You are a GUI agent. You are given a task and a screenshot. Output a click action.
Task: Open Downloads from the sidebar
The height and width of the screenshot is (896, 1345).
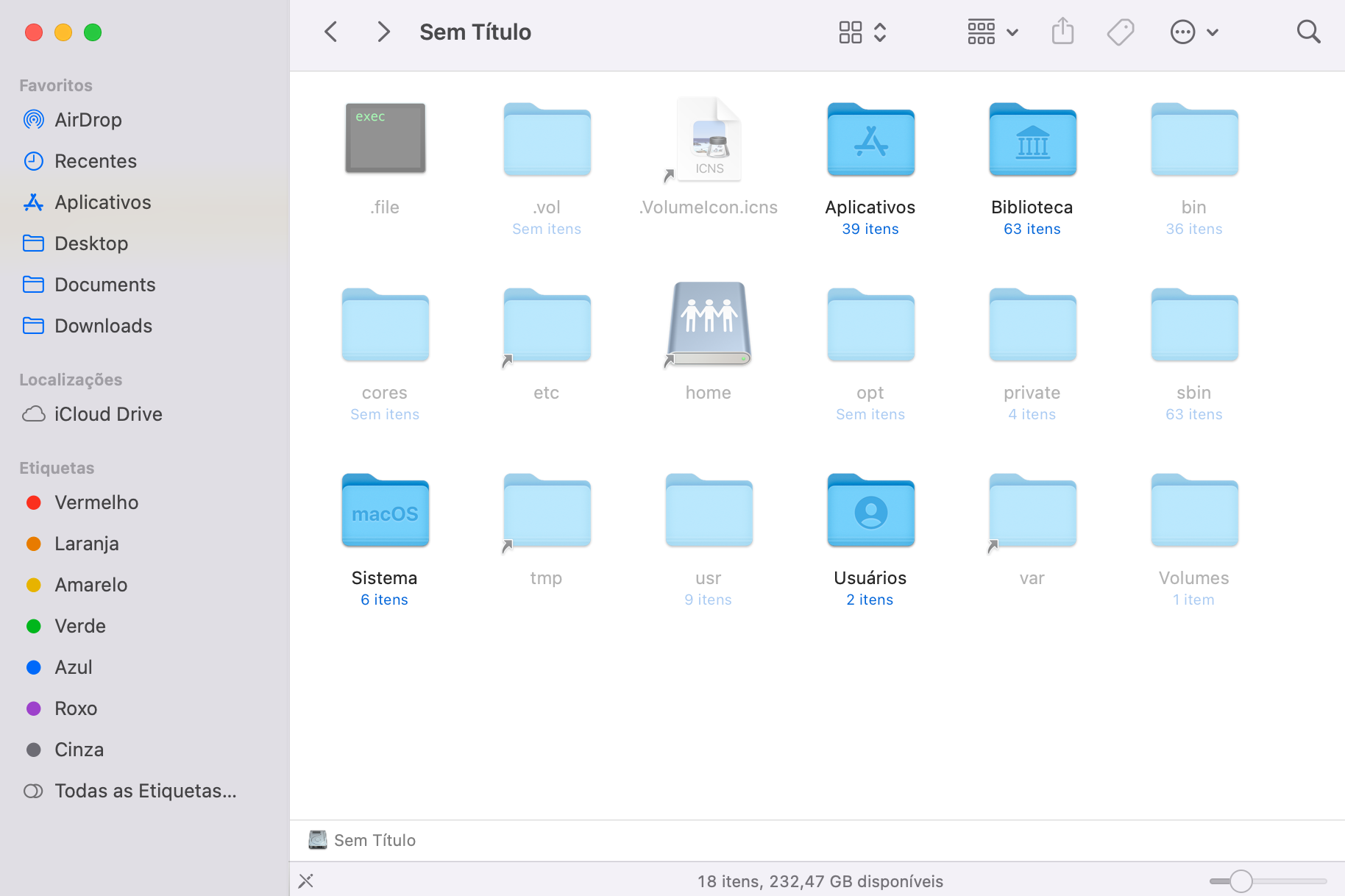click(x=103, y=326)
